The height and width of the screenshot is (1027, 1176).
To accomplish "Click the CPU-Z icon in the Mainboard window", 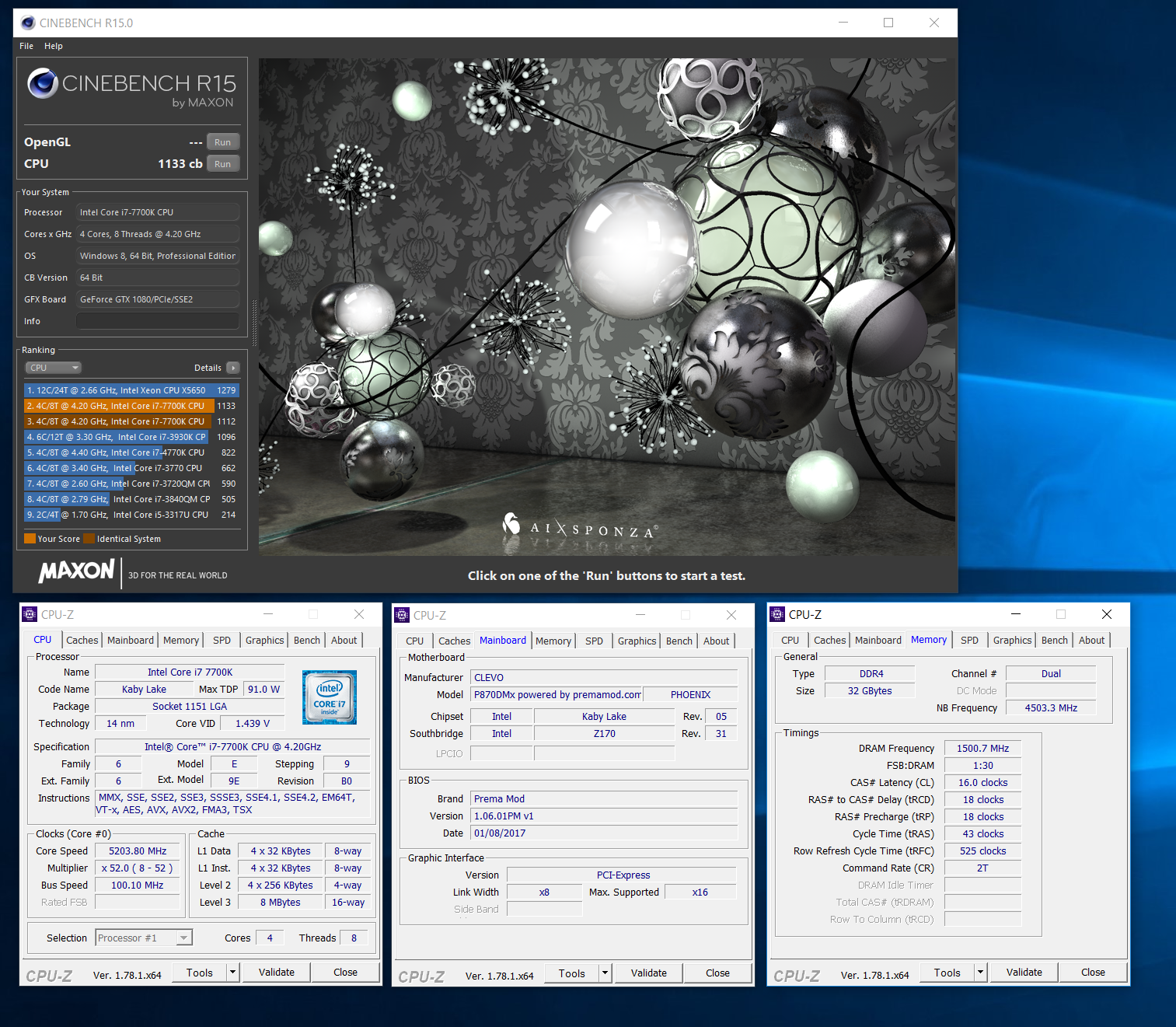I will [402, 615].
